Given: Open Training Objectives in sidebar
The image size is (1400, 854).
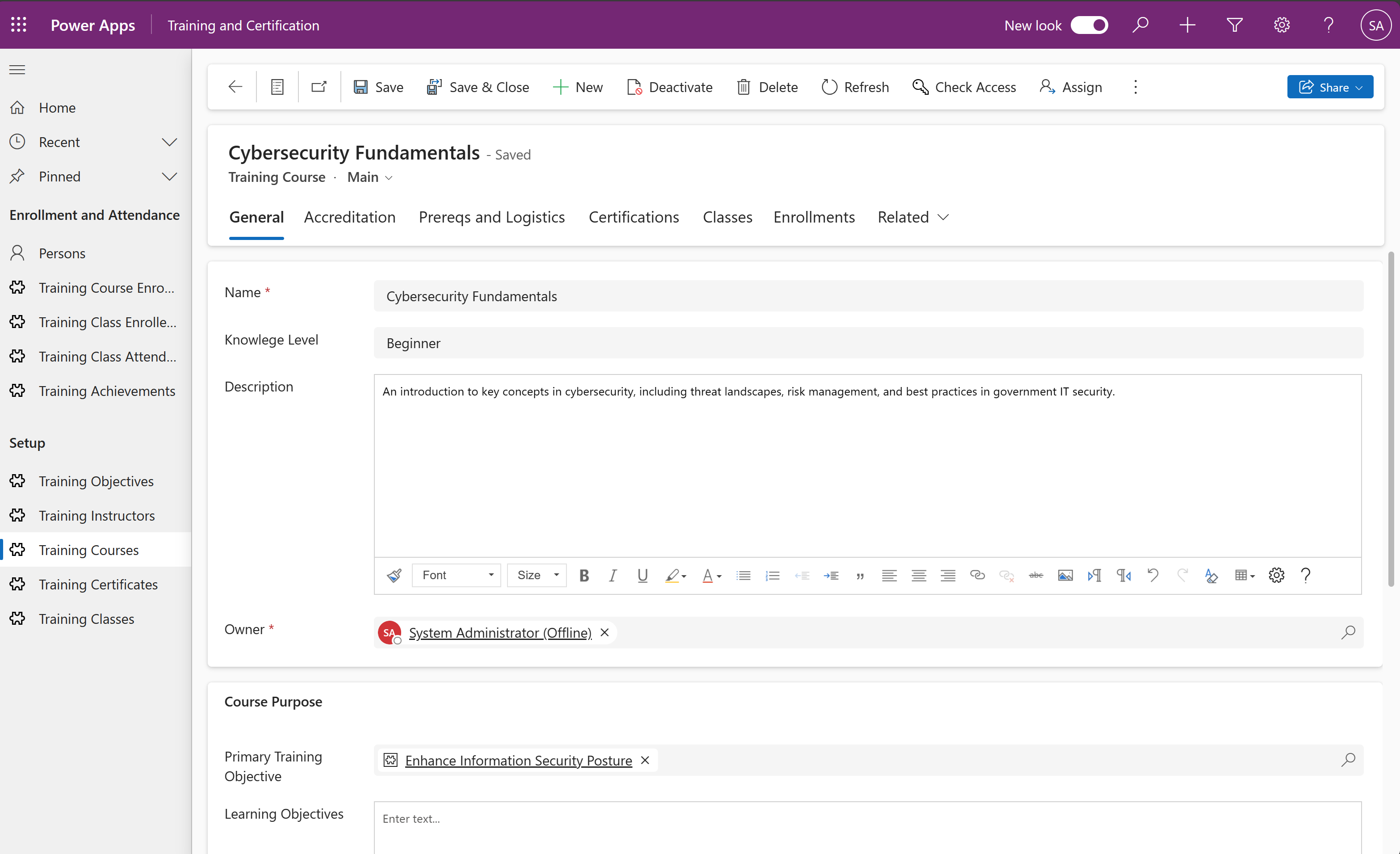Looking at the screenshot, I should click(96, 481).
